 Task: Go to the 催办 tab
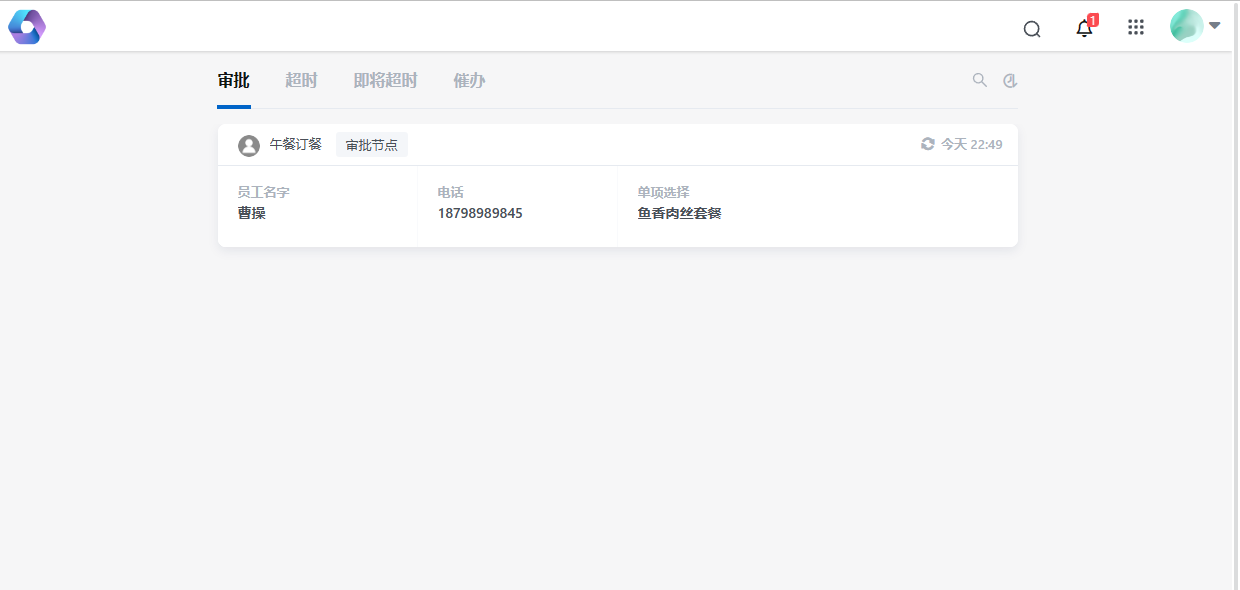point(469,81)
